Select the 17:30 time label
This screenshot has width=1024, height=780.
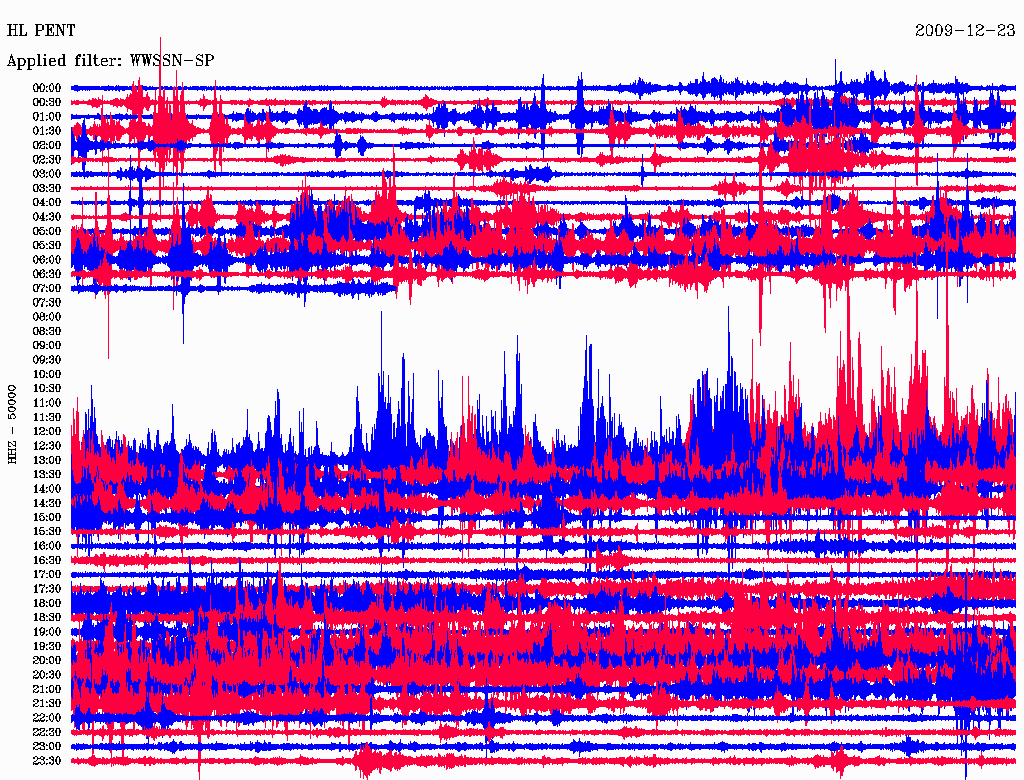pos(47,589)
